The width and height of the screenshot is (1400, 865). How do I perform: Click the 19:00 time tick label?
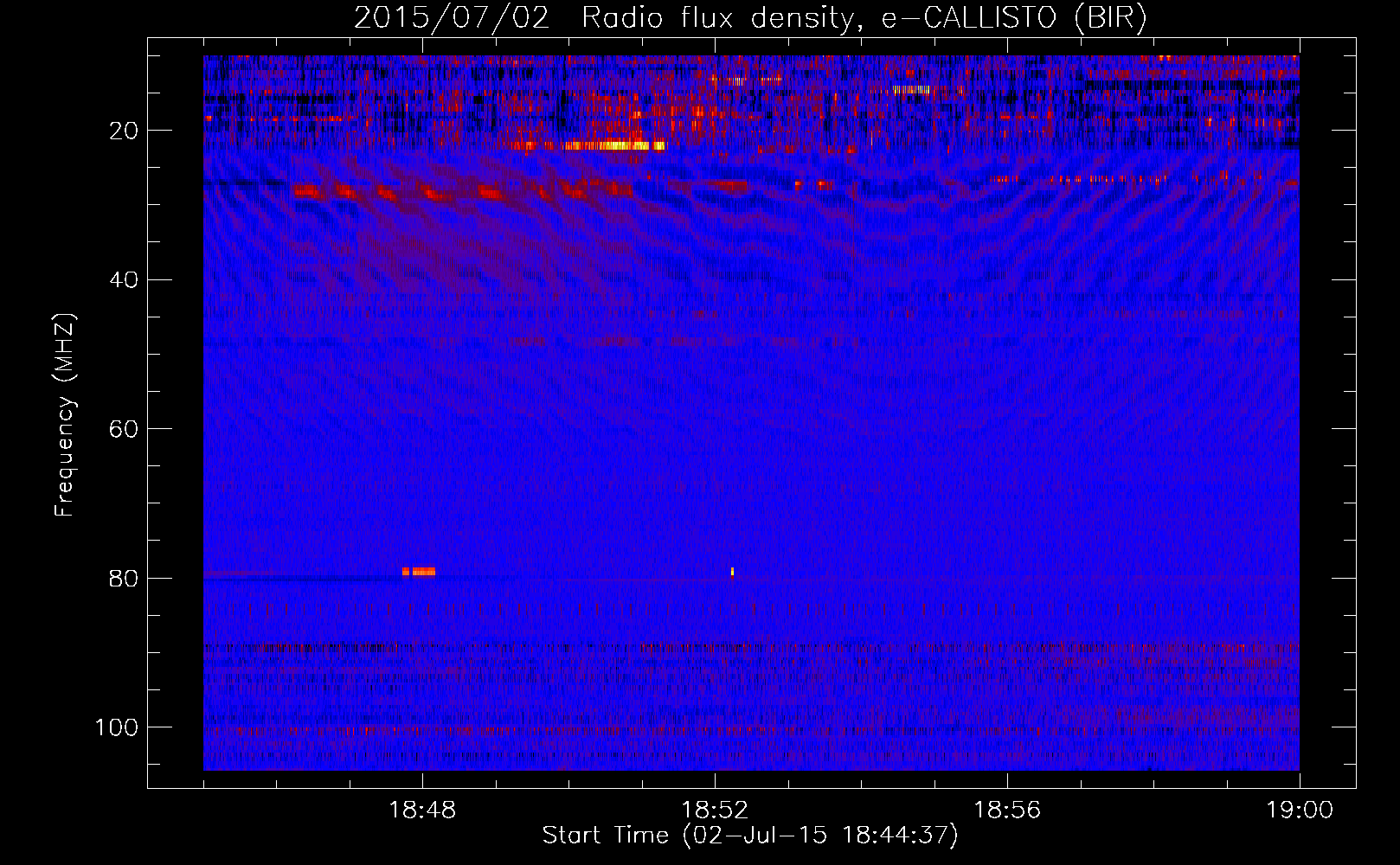pyautogui.click(x=1300, y=811)
